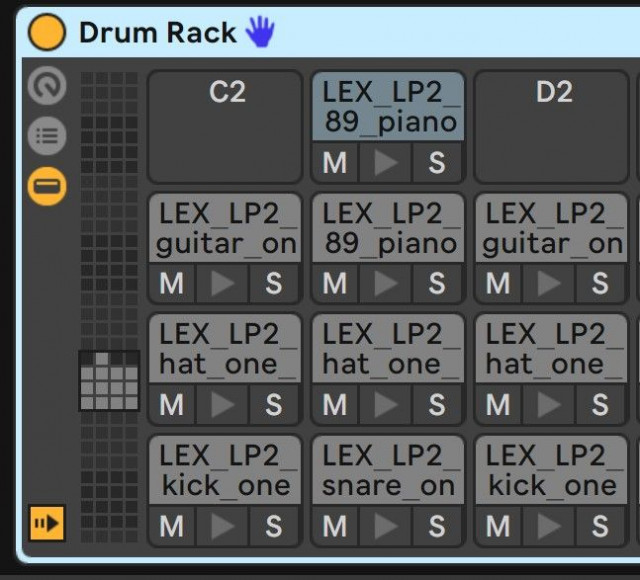Solo the bottom-left kick_one pad

[273, 526]
